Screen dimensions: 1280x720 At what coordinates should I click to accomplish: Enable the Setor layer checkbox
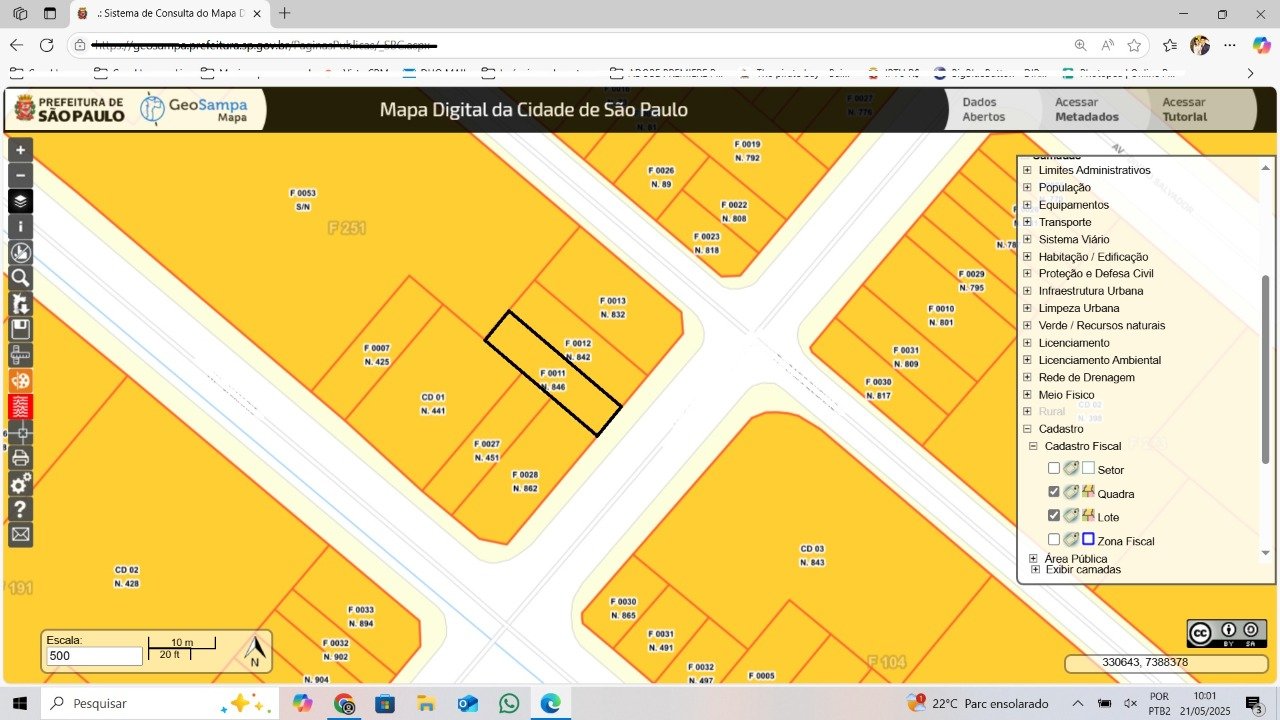click(1054, 468)
